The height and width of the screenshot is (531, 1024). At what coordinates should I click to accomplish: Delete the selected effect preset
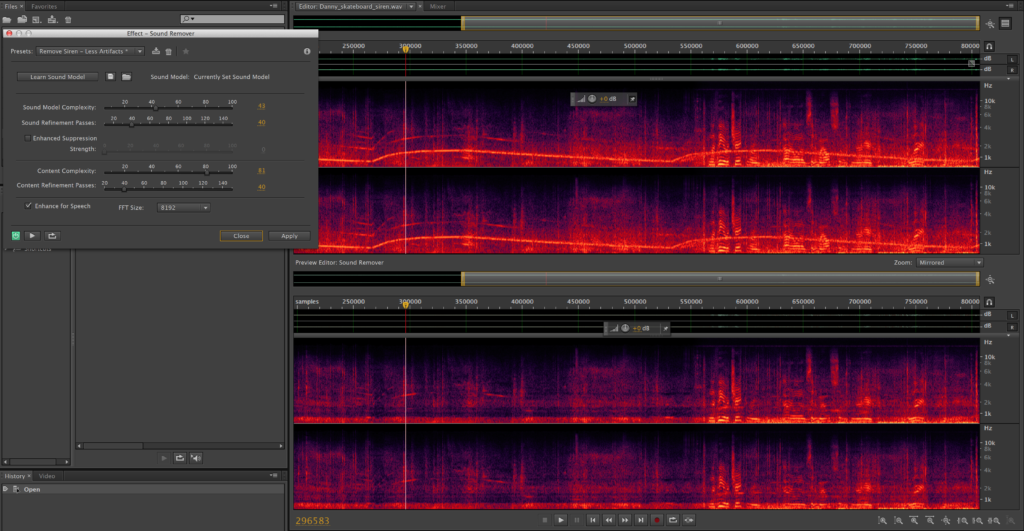click(x=168, y=51)
